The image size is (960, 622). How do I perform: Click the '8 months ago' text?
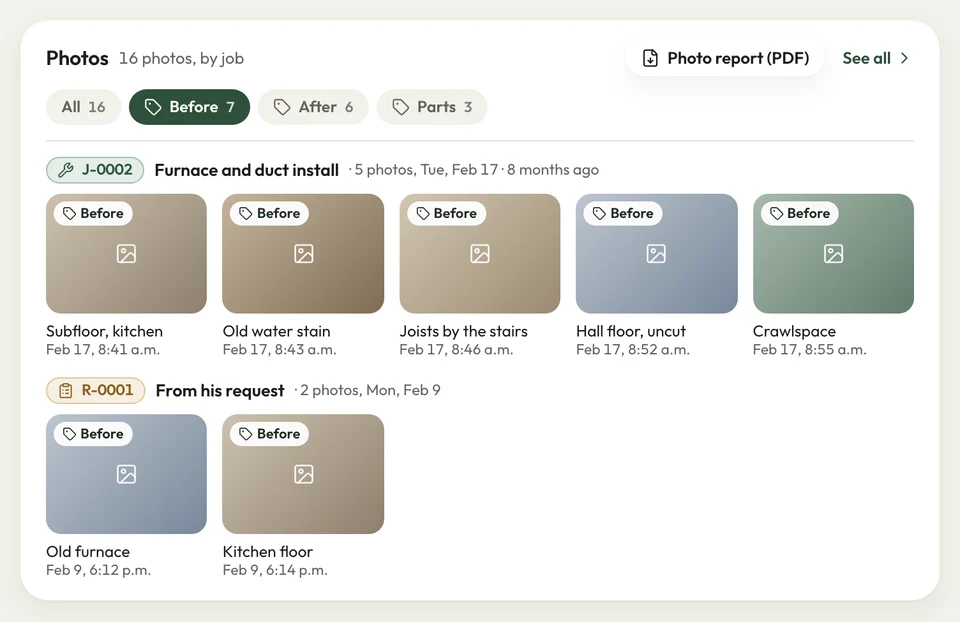(553, 170)
